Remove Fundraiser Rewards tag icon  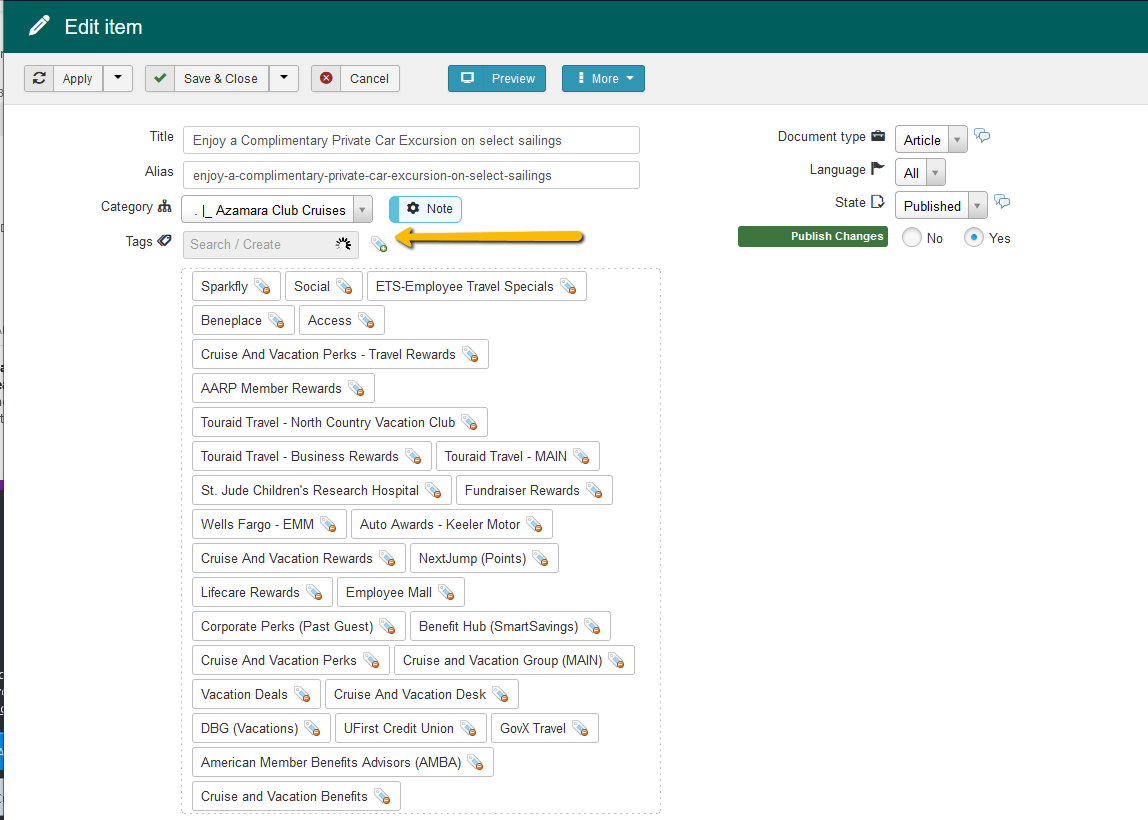[x=594, y=490]
